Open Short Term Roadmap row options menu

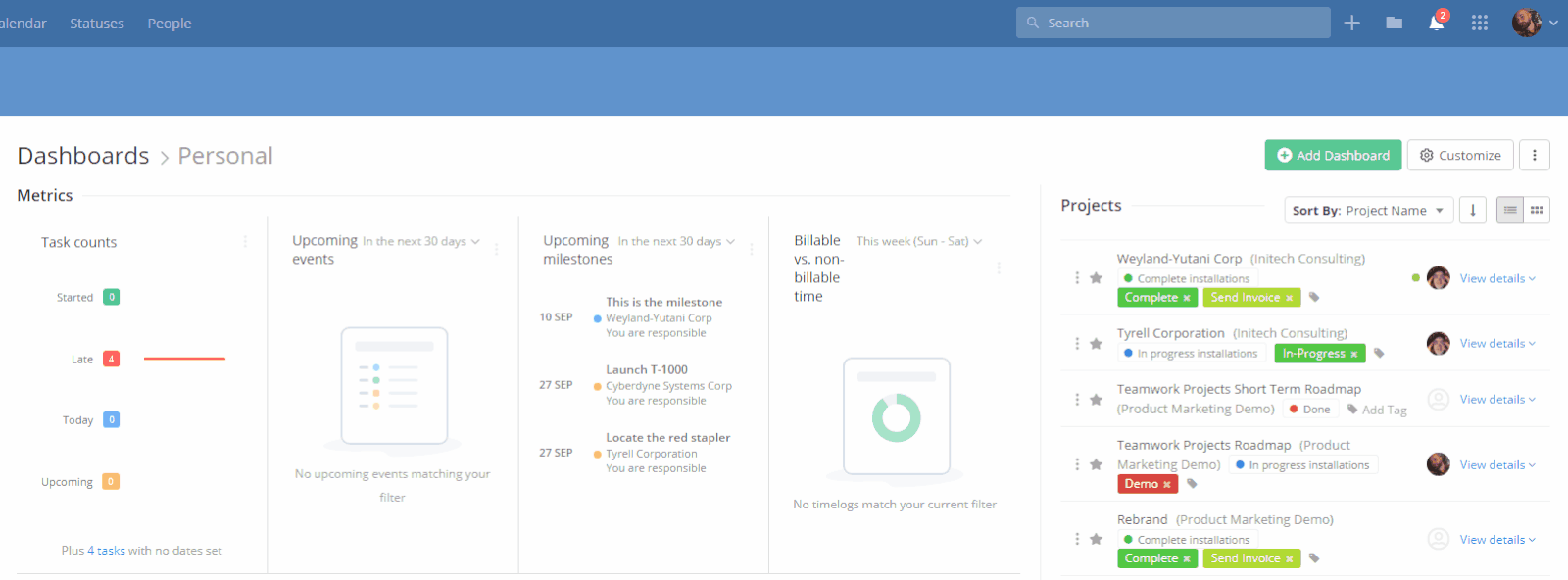(1077, 399)
